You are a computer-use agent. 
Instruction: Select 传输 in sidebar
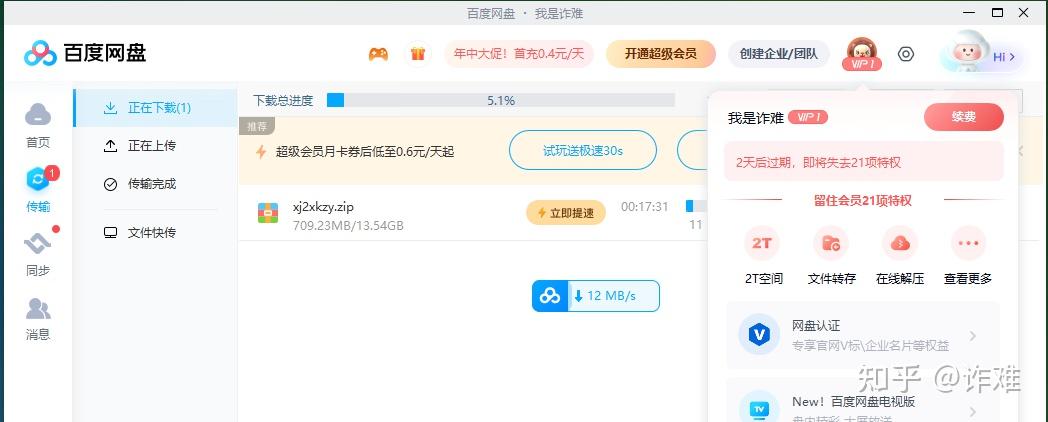(x=38, y=189)
